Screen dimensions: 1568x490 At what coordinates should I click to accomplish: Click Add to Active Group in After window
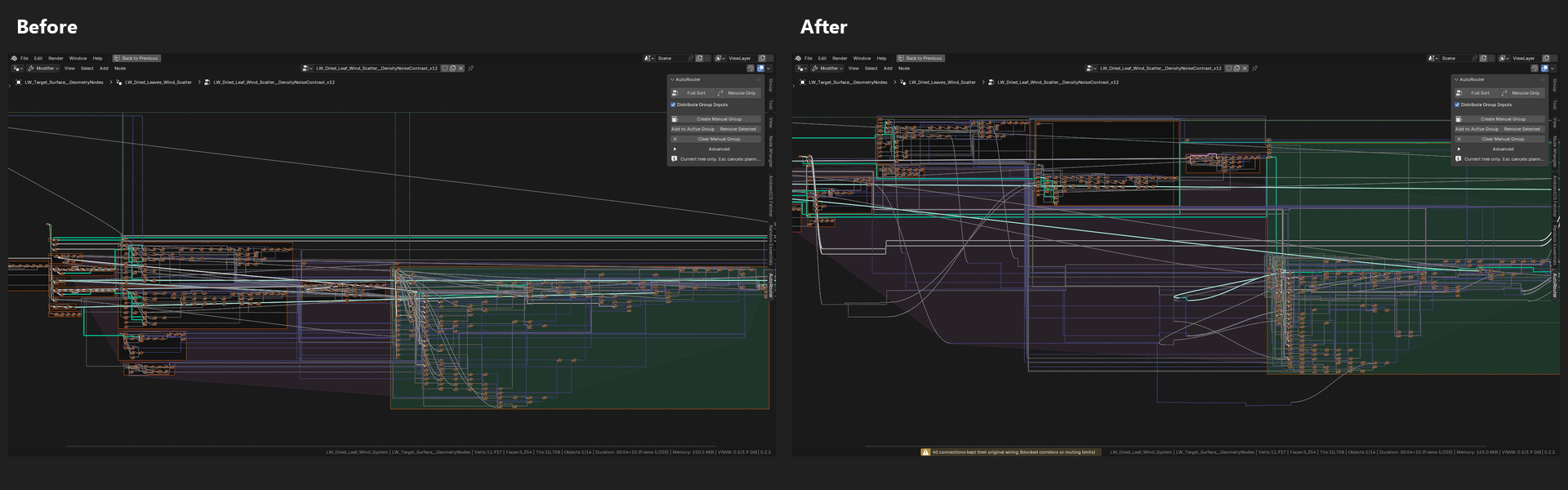coord(1477,129)
